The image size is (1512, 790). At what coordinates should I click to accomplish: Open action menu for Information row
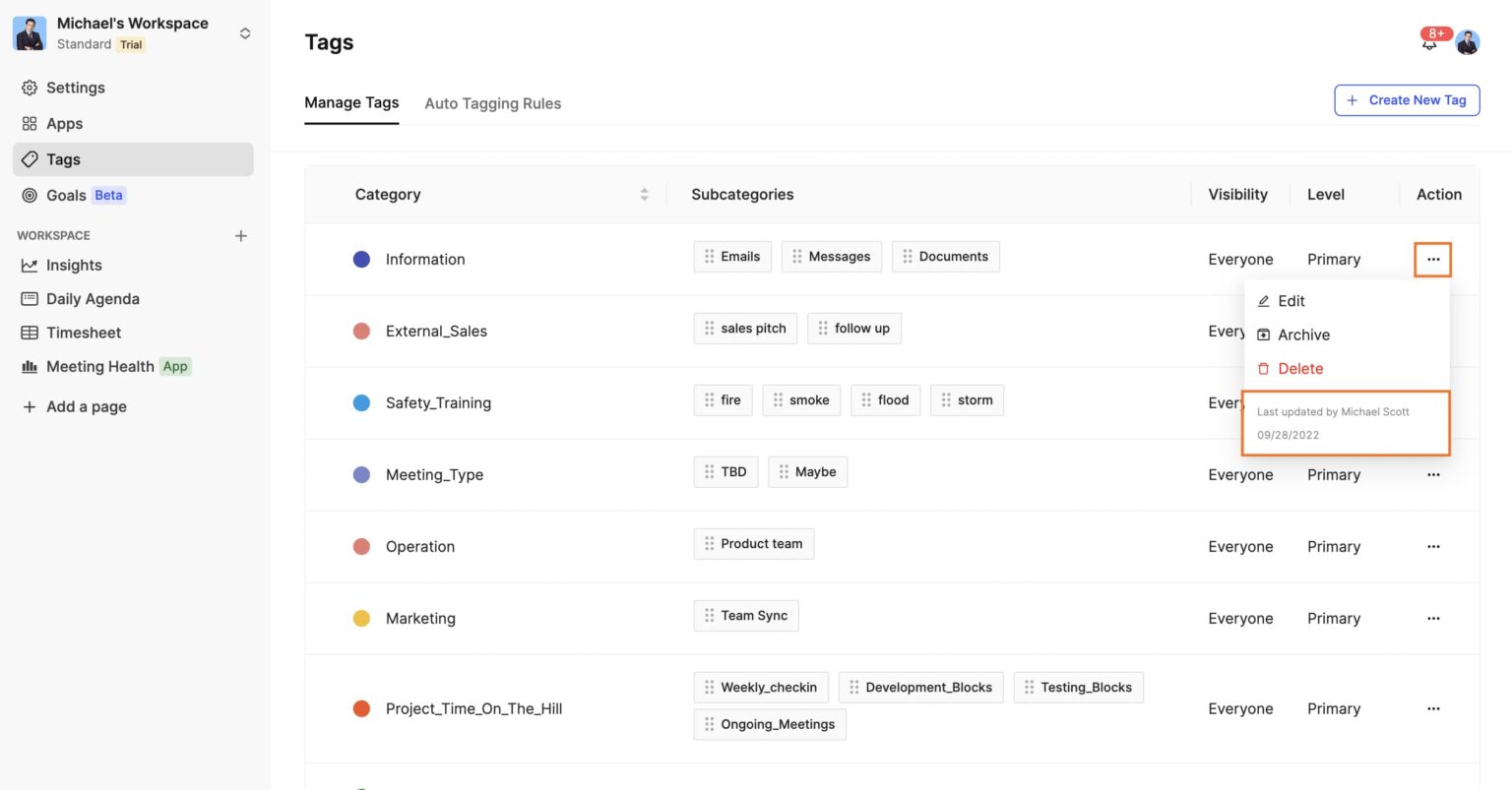(x=1433, y=260)
